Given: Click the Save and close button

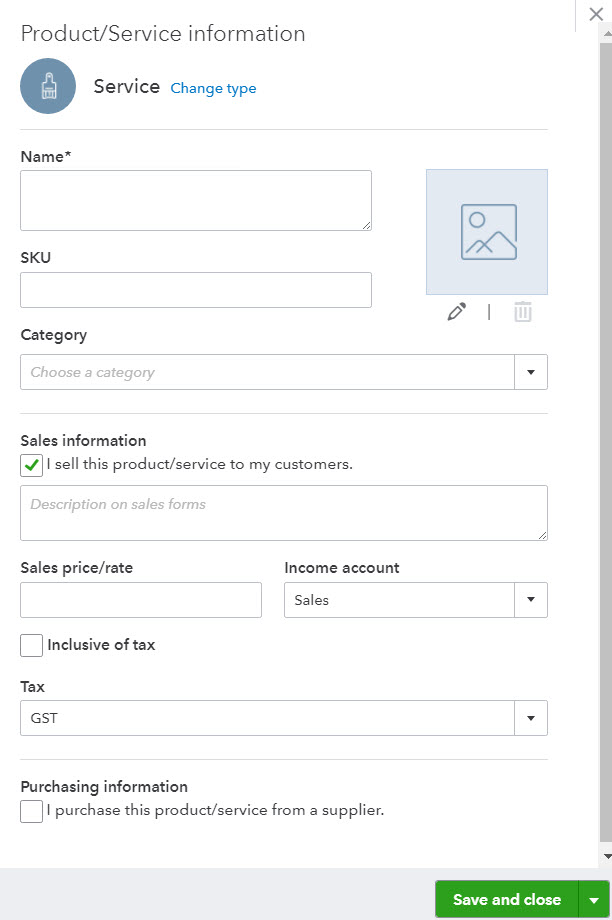Looking at the screenshot, I should click(507, 899).
